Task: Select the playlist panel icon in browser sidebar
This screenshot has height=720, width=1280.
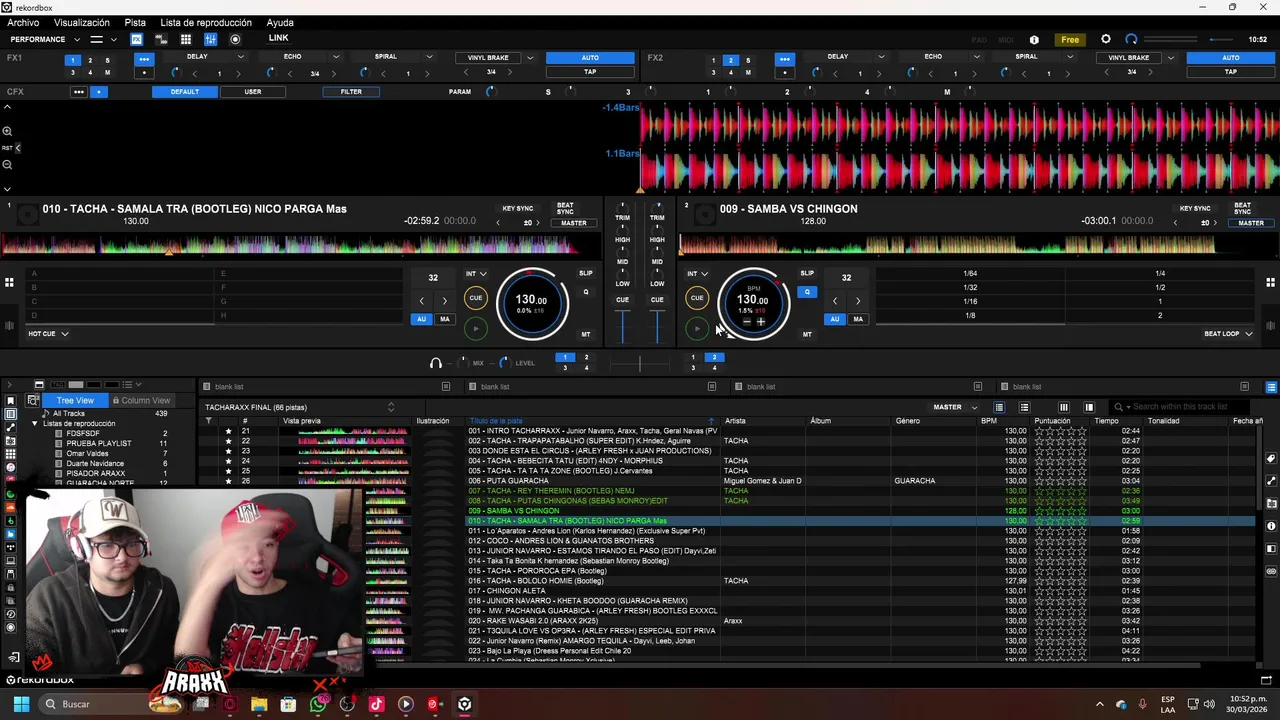Action: point(10,414)
